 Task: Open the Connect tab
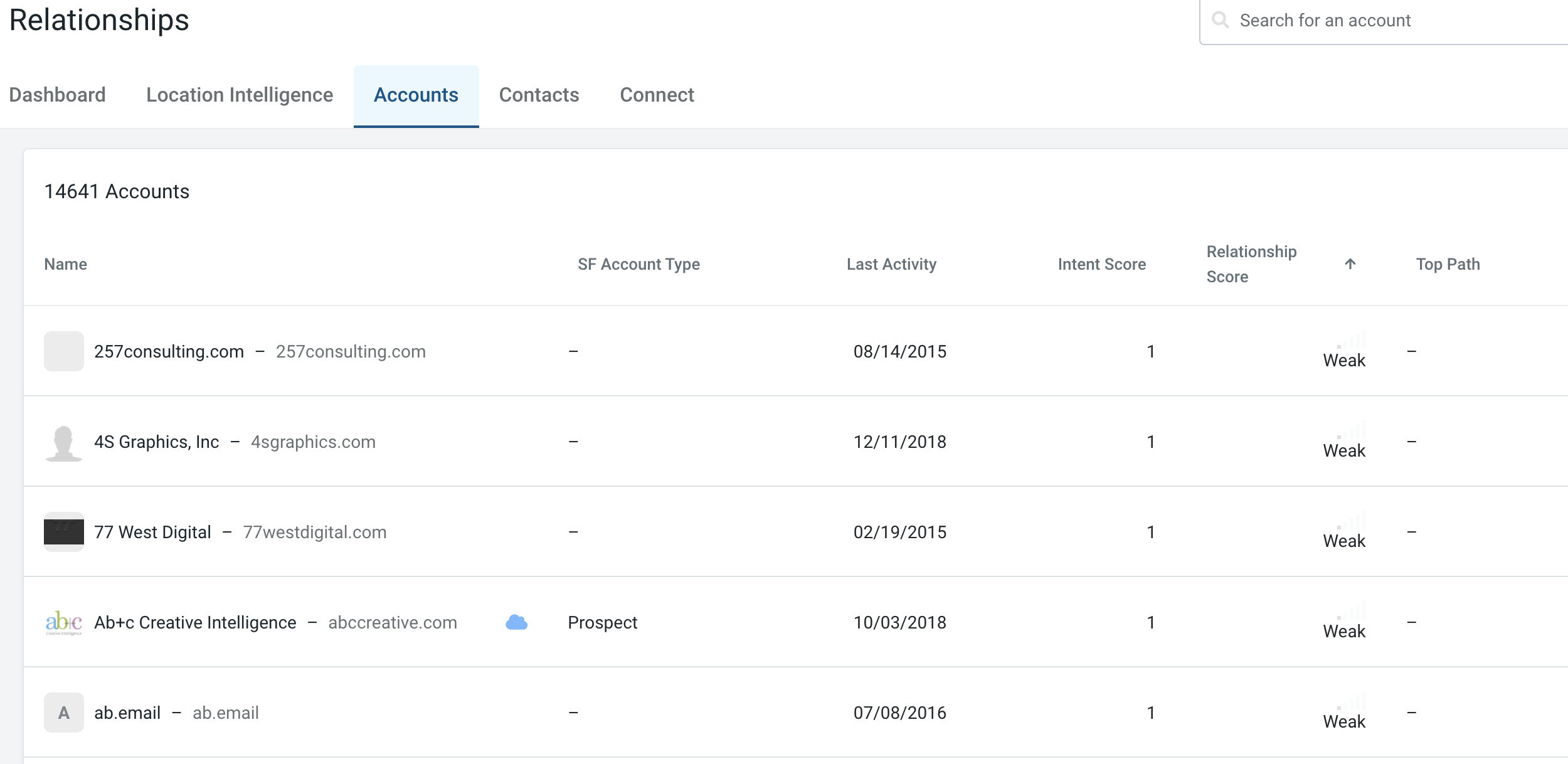coord(657,95)
